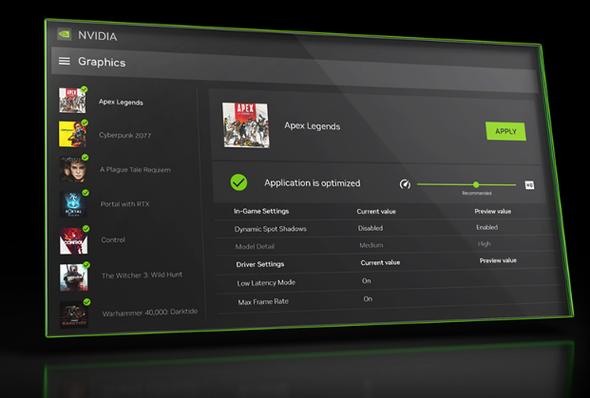This screenshot has height=398, width=590.
Task: Select the Cyberpunk 2077 game icon
Action: [x=72, y=134]
